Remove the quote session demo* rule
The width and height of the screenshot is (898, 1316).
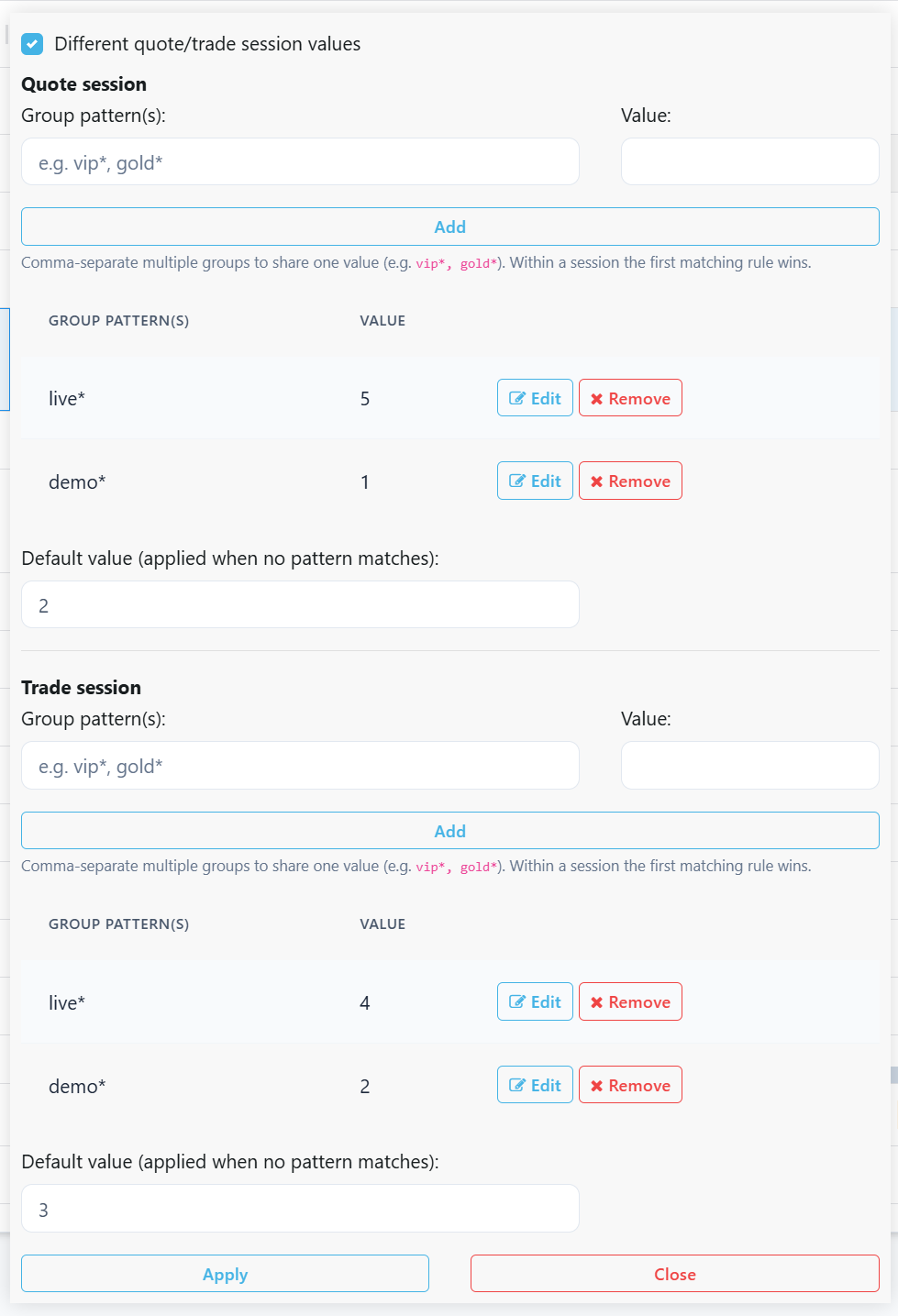630,481
